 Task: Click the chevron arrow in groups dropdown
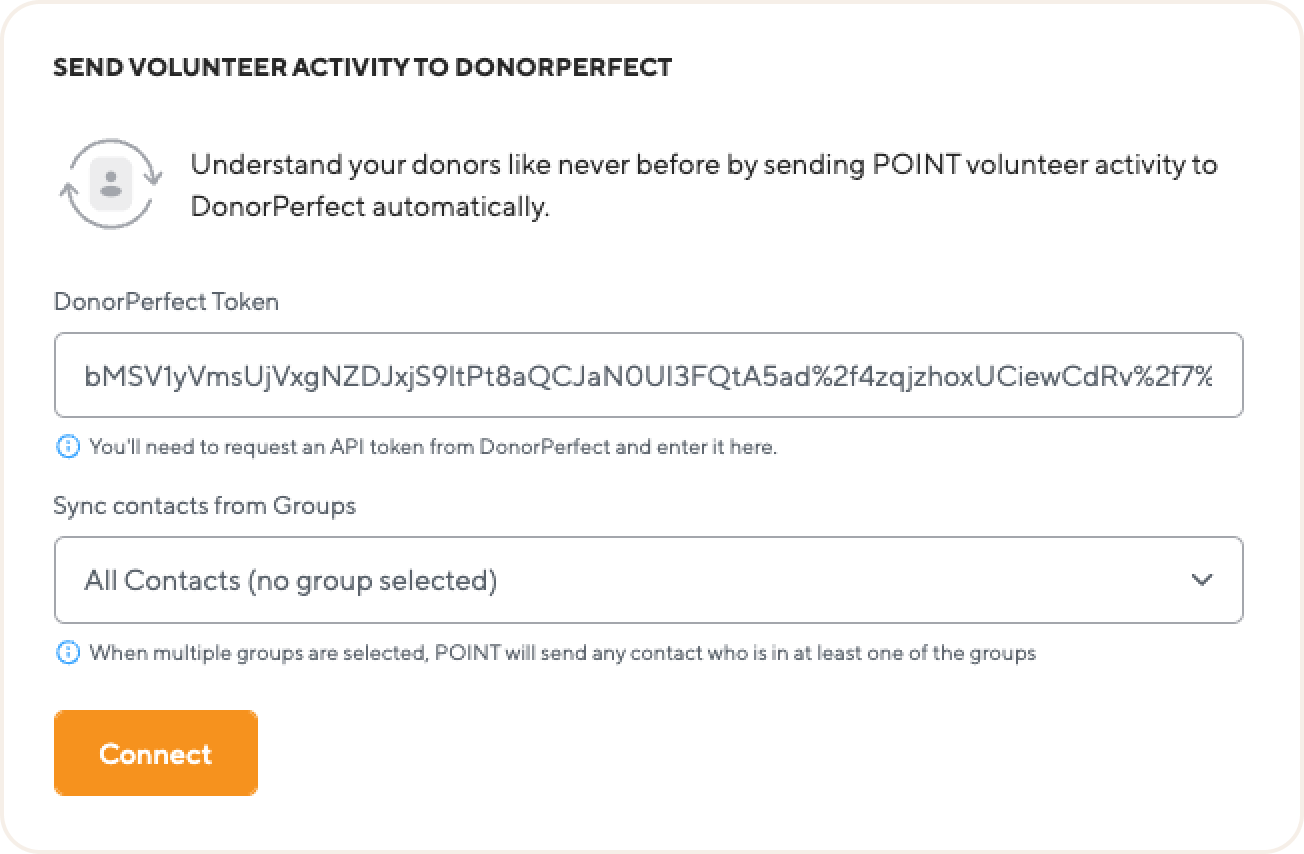[x=1202, y=580]
